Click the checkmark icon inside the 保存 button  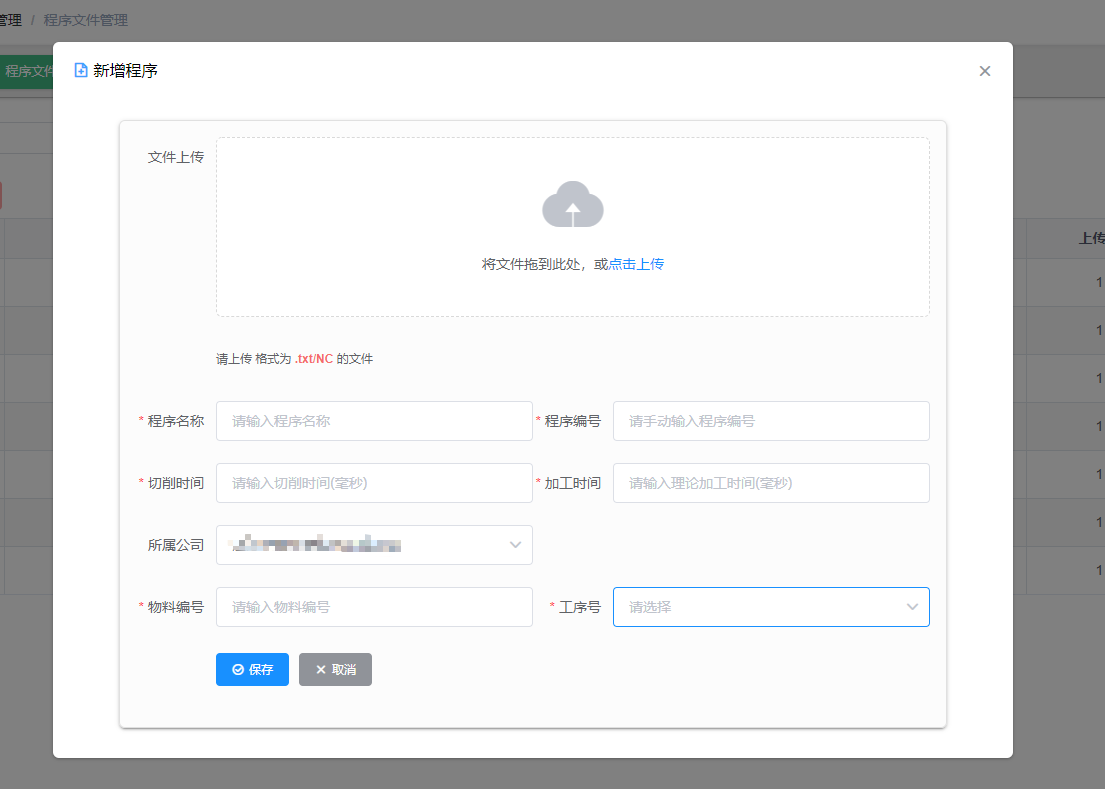tap(237, 669)
